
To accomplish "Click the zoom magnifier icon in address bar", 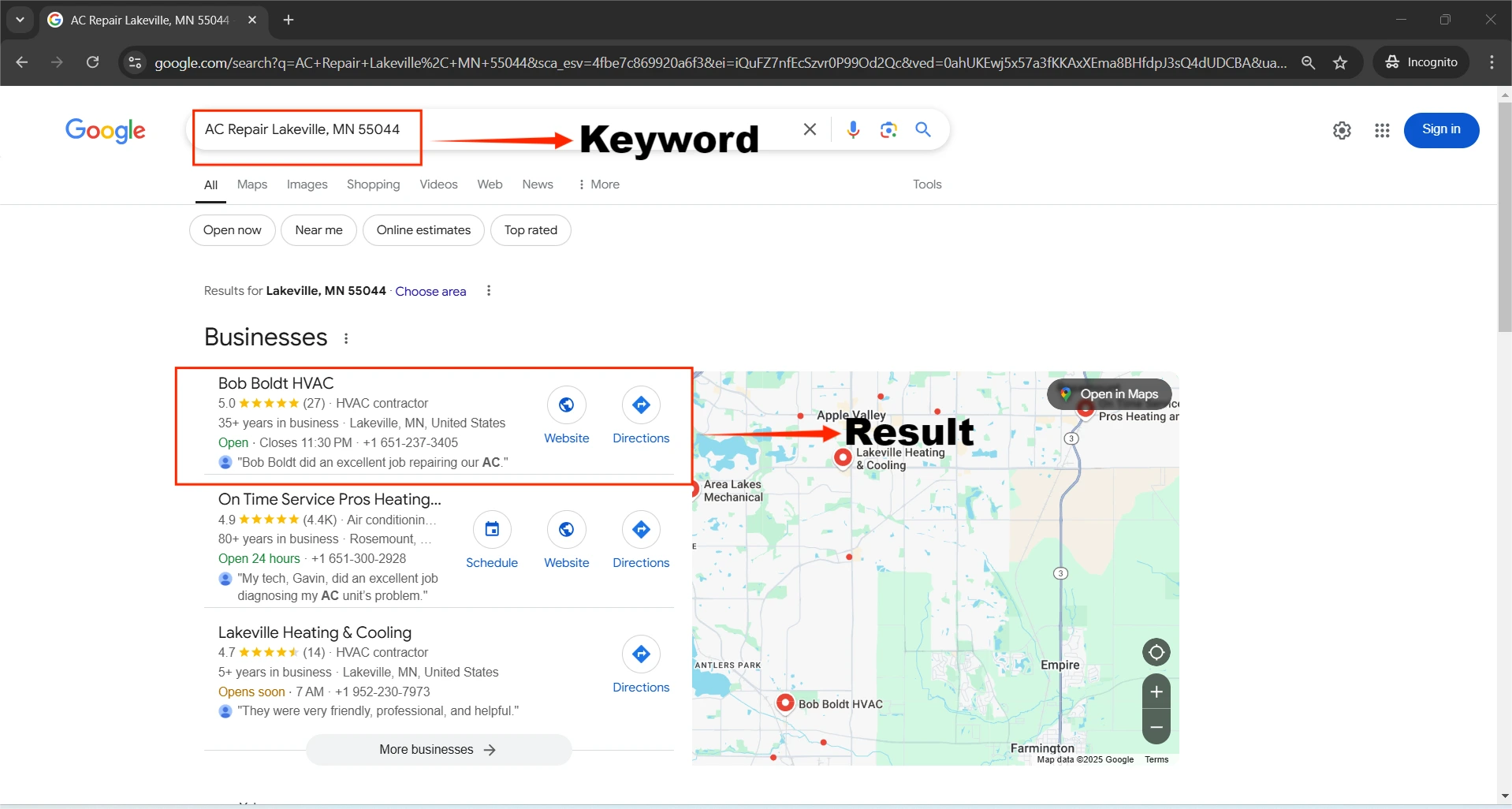I will 1308,62.
